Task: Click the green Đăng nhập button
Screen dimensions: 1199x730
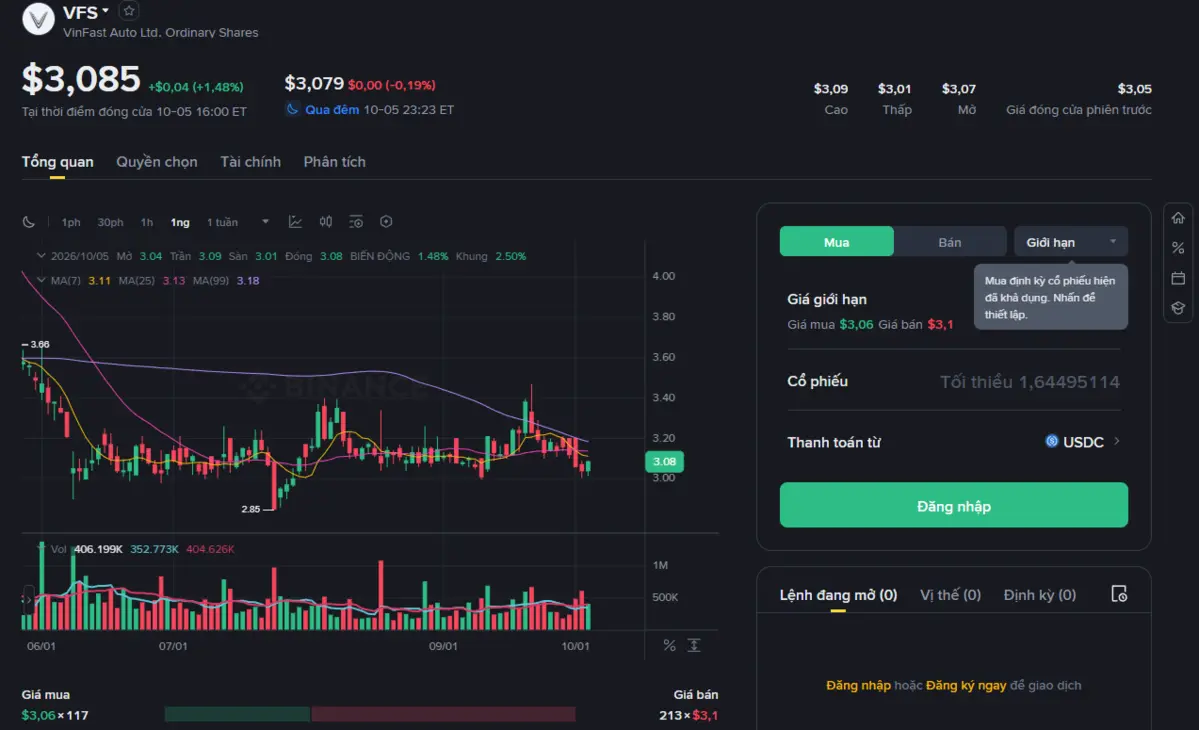Action: click(x=954, y=505)
